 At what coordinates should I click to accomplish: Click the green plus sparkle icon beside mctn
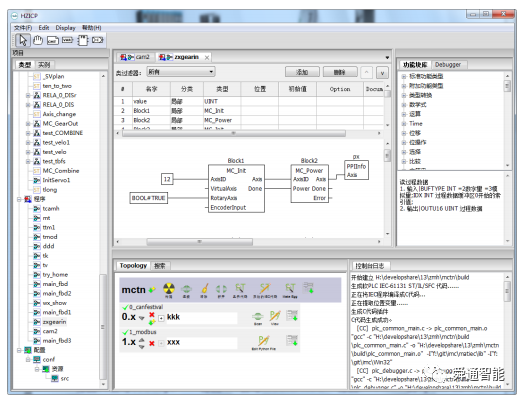(x=152, y=290)
